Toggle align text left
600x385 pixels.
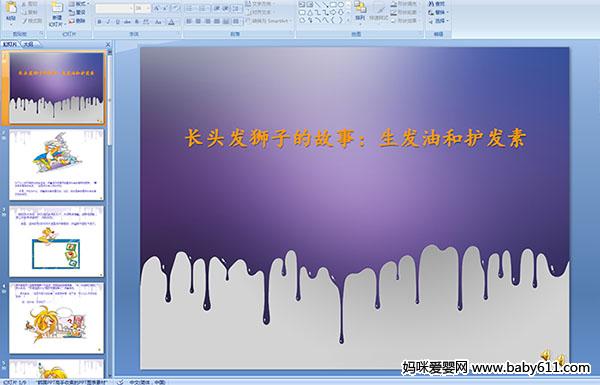click(x=189, y=21)
